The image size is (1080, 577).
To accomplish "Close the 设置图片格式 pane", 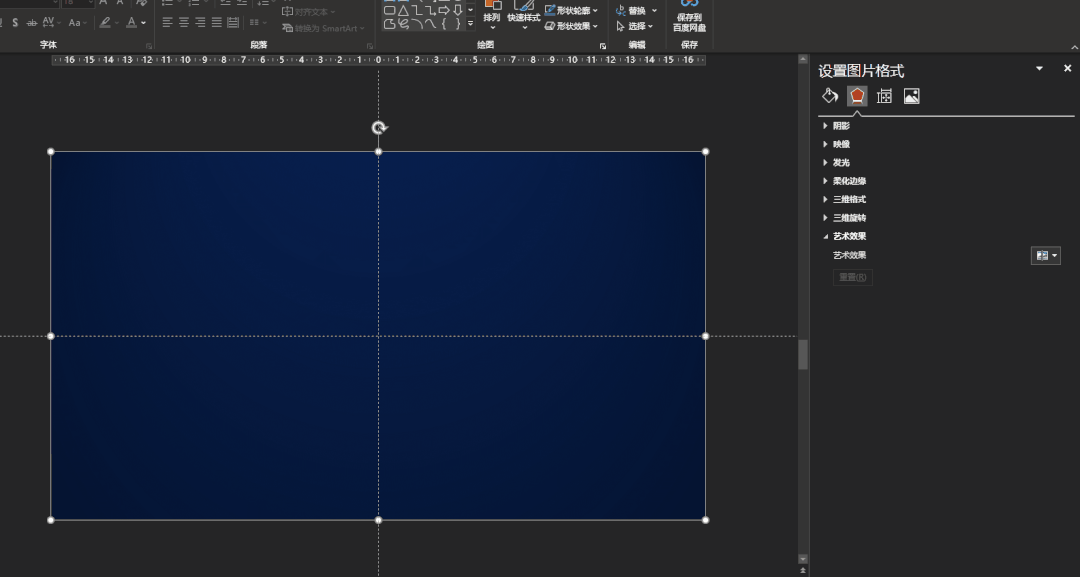I will [x=1067, y=69].
